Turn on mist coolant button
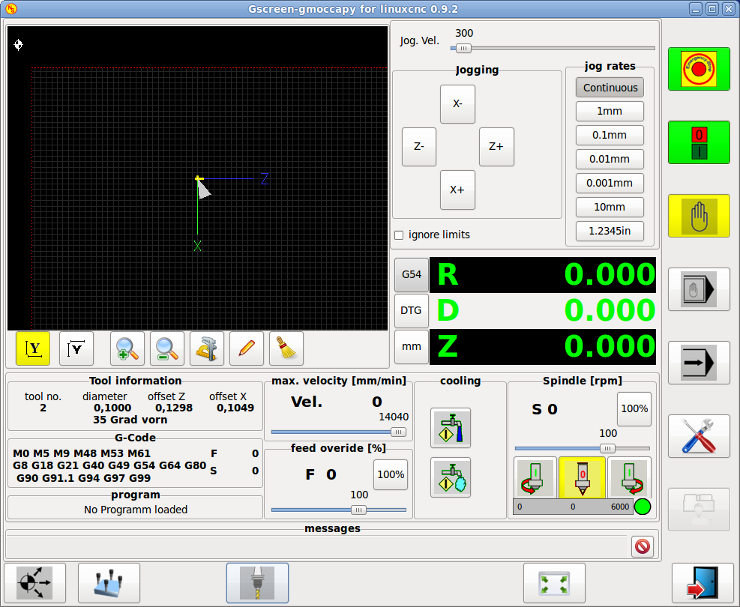The height and width of the screenshot is (607, 740). 450,477
